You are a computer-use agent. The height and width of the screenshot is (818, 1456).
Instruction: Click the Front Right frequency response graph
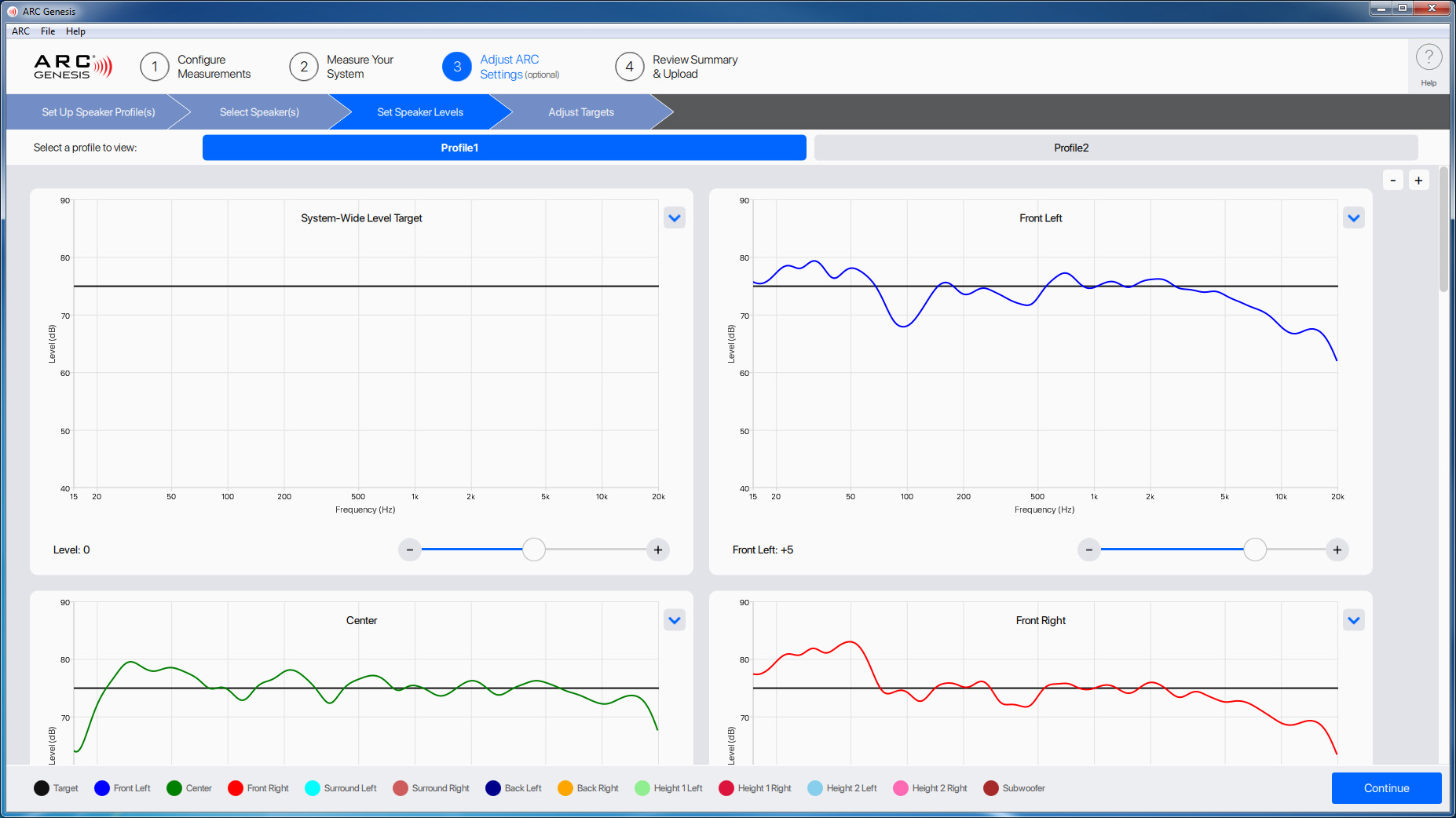1045,683
